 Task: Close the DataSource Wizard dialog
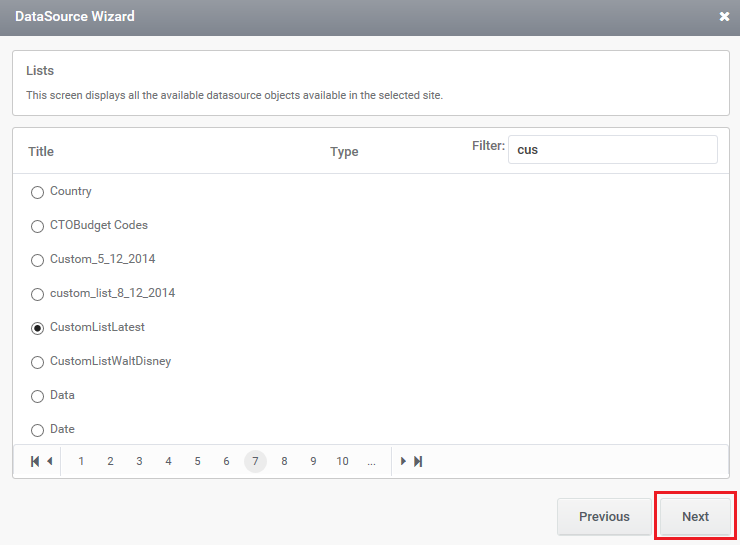724,17
